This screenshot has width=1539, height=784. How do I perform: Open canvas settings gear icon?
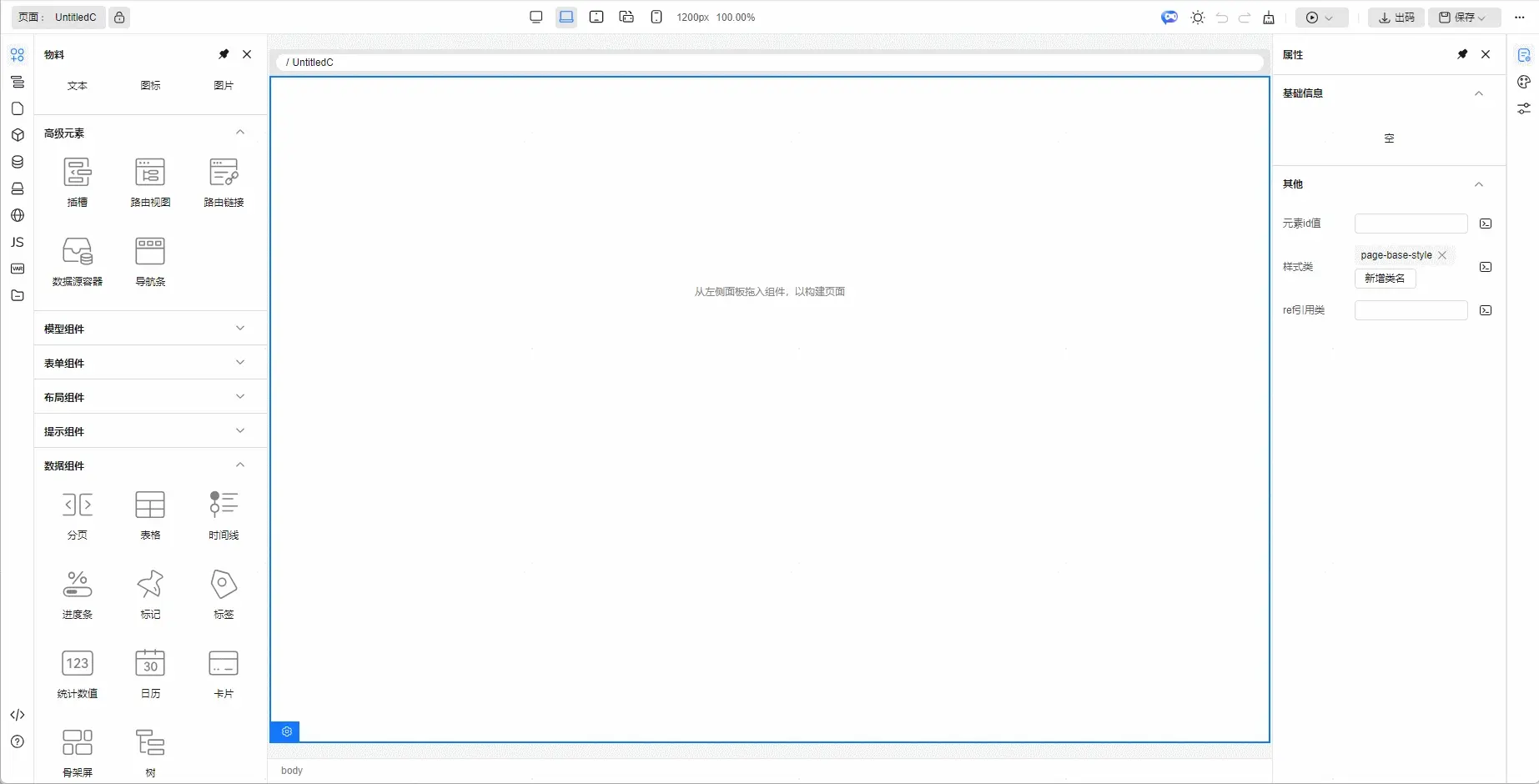click(286, 731)
